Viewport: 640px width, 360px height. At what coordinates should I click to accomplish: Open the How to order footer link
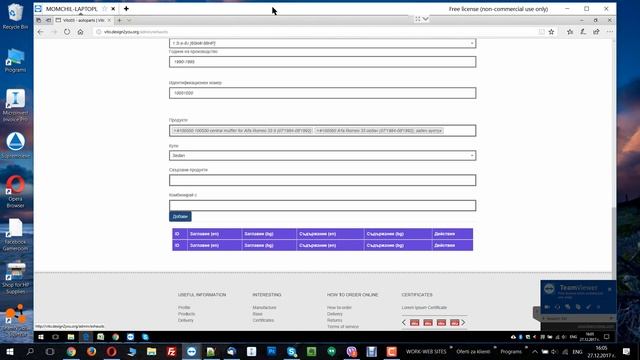click(x=339, y=307)
